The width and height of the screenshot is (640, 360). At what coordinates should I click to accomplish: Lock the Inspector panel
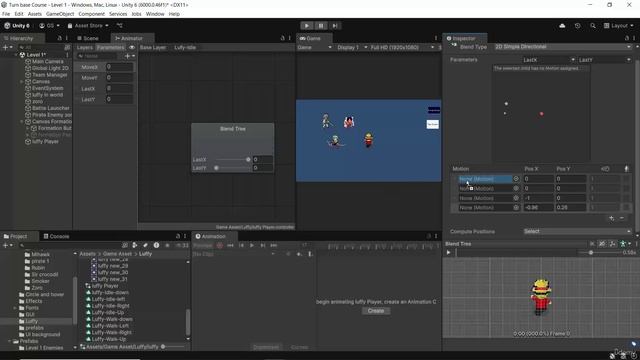pyautogui.click(x=627, y=38)
